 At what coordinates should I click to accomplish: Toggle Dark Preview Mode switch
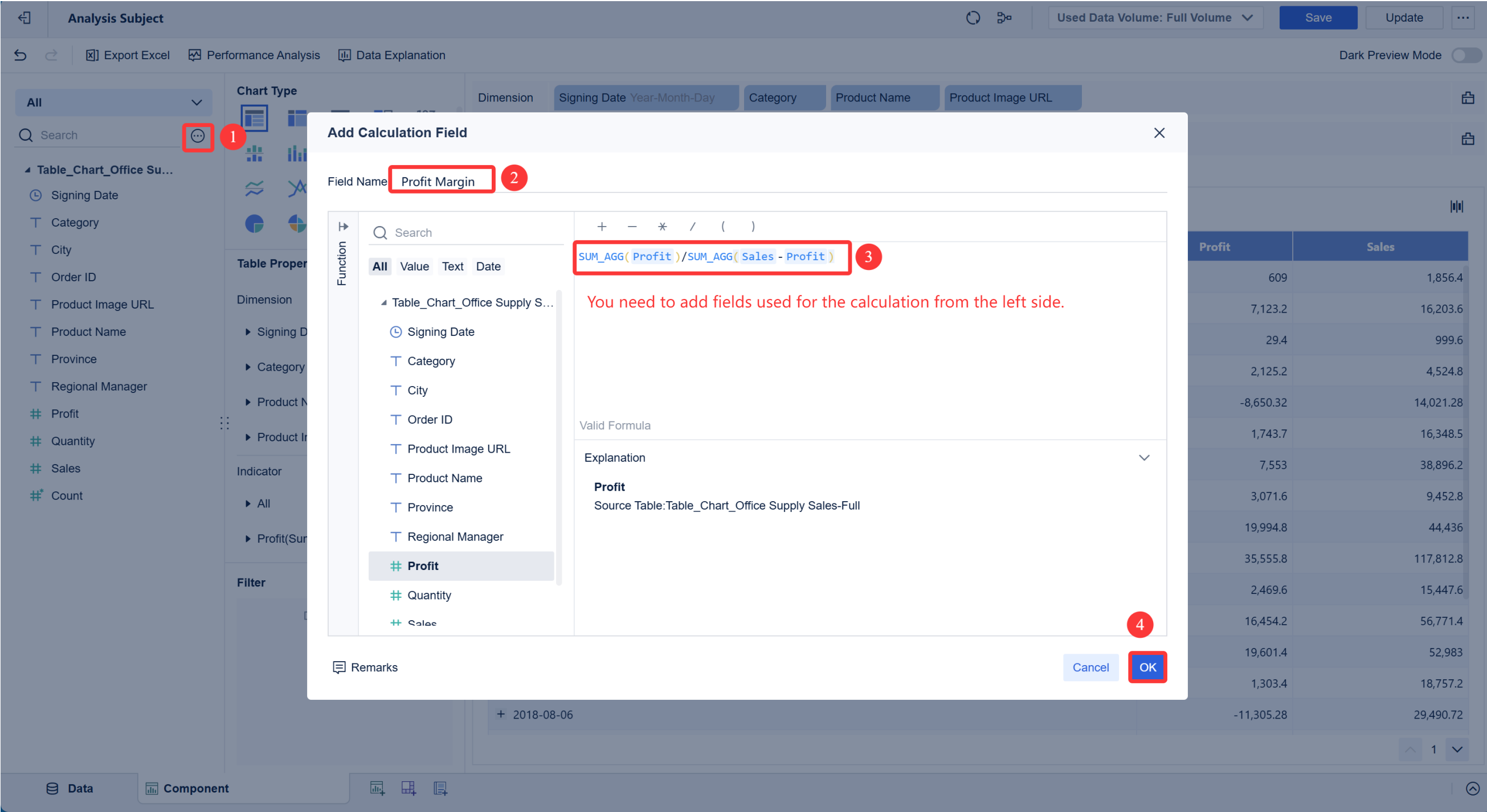pyautogui.click(x=1467, y=55)
